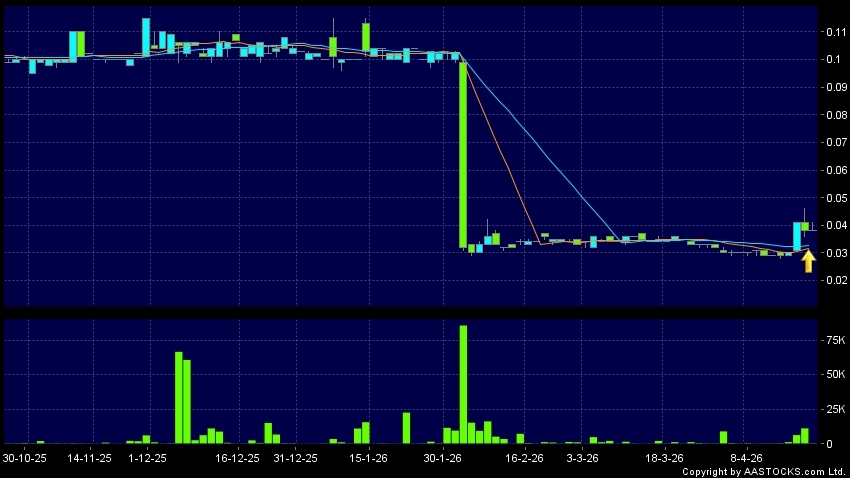Click the yellow up arrow marker
Screen dimensions: 850x478
coord(808,262)
